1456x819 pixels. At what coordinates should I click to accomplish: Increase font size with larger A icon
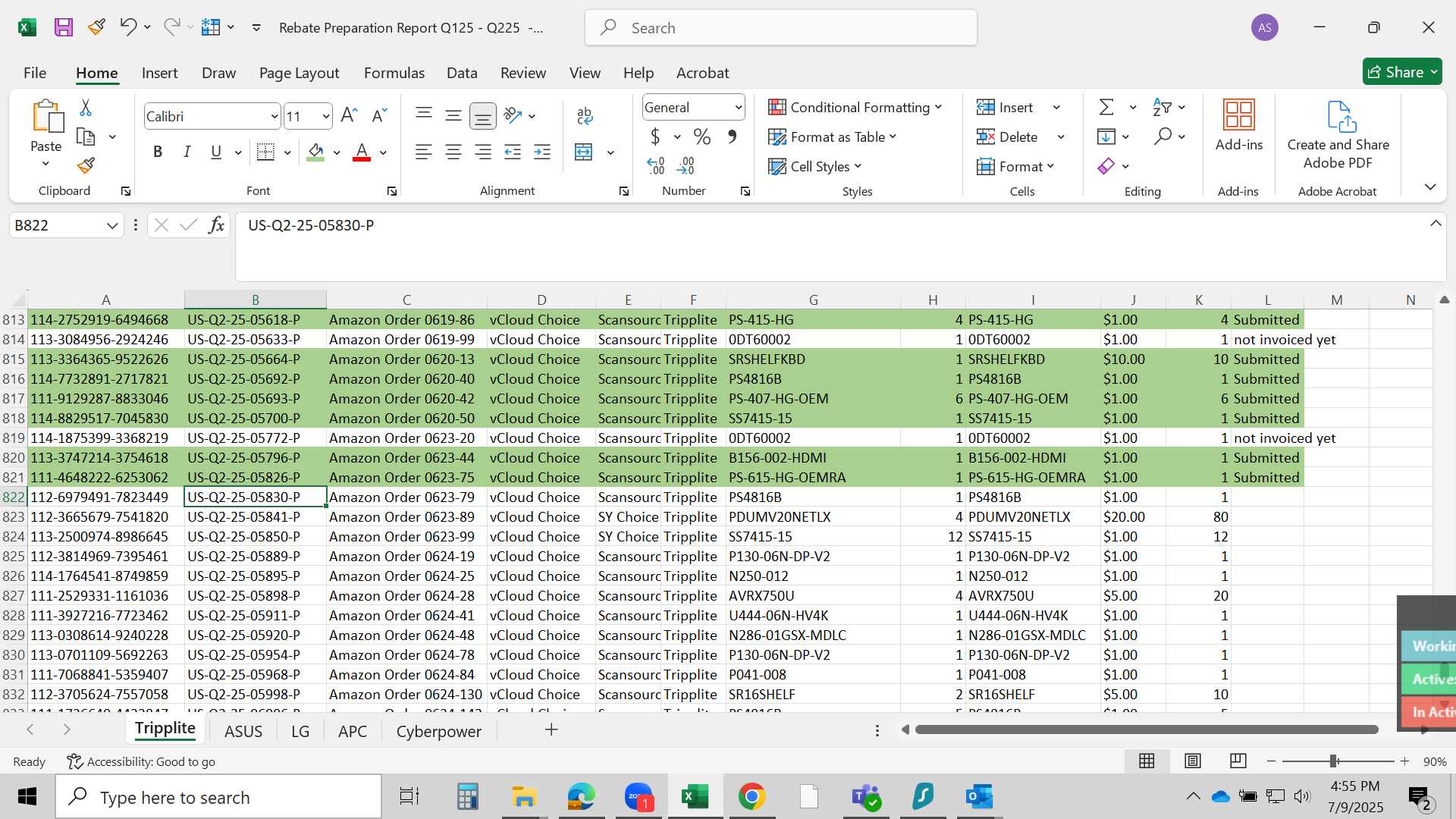pos(349,115)
